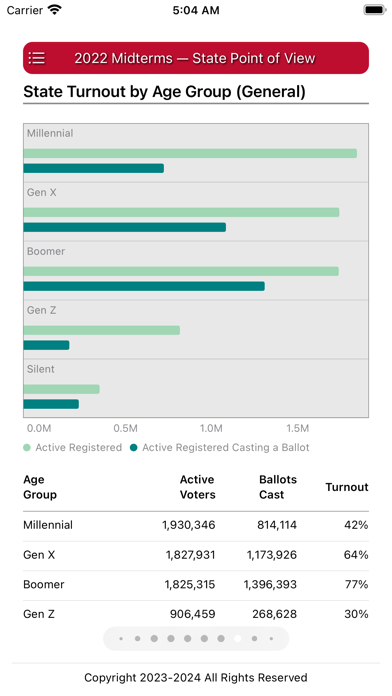Select the Millennial active registered bar
This screenshot has height=696, width=392.
pyautogui.click(x=190, y=154)
